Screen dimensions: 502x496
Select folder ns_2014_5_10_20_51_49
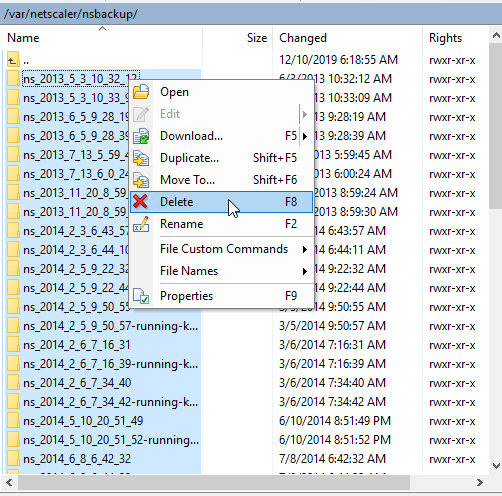click(83, 421)
